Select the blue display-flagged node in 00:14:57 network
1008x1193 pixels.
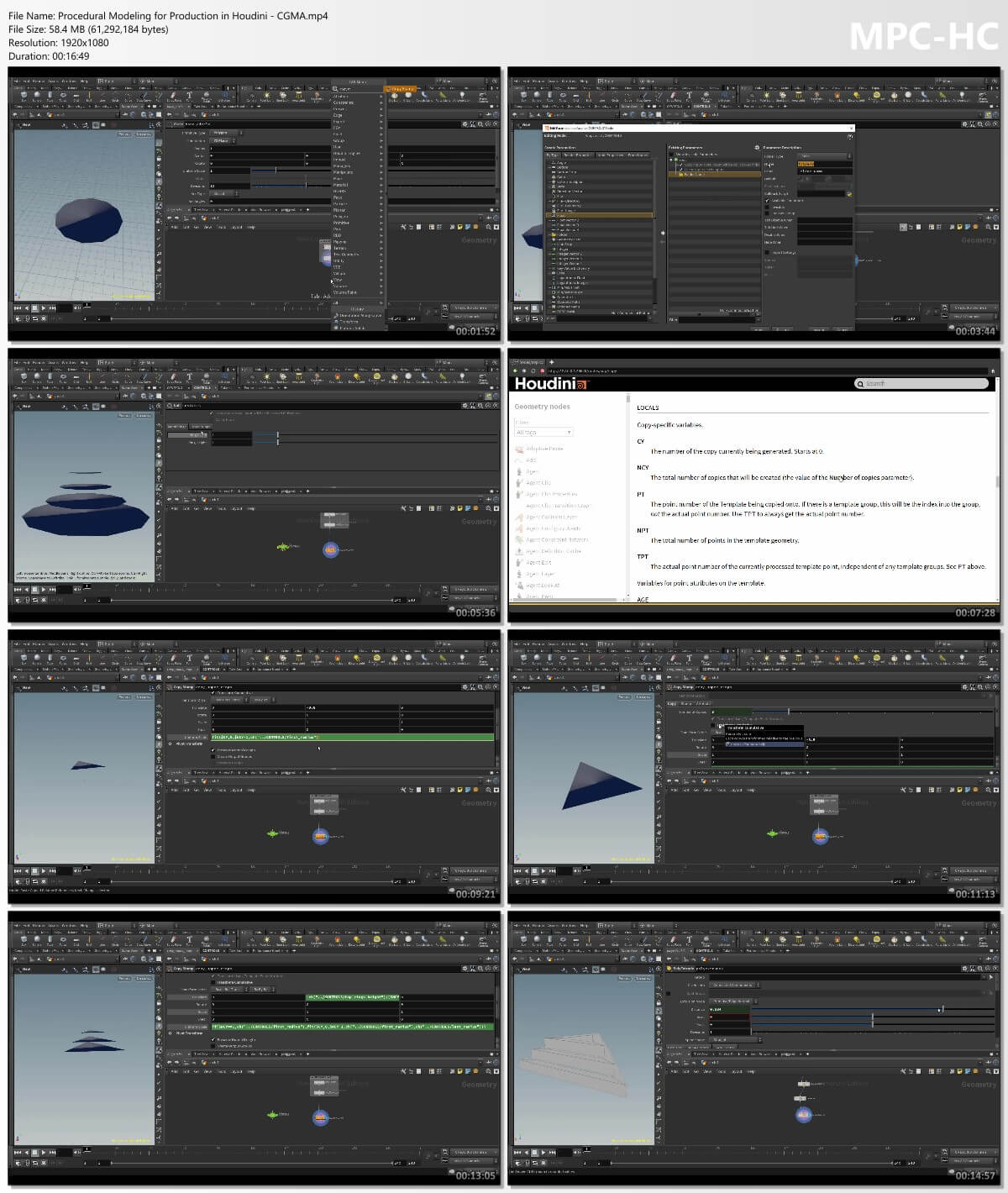coord(804,1115)
